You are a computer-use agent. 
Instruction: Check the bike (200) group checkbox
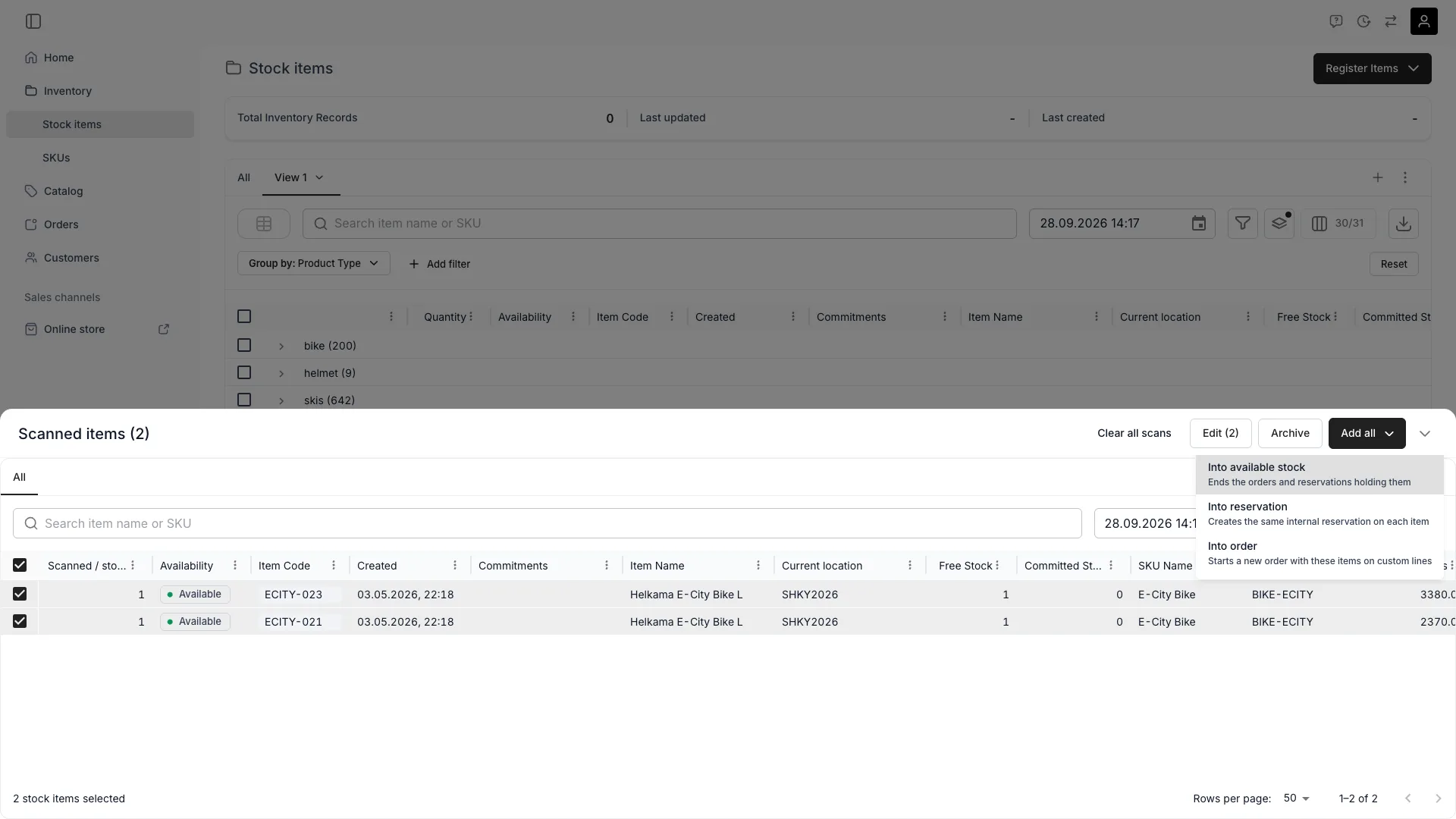coord(244,346)
